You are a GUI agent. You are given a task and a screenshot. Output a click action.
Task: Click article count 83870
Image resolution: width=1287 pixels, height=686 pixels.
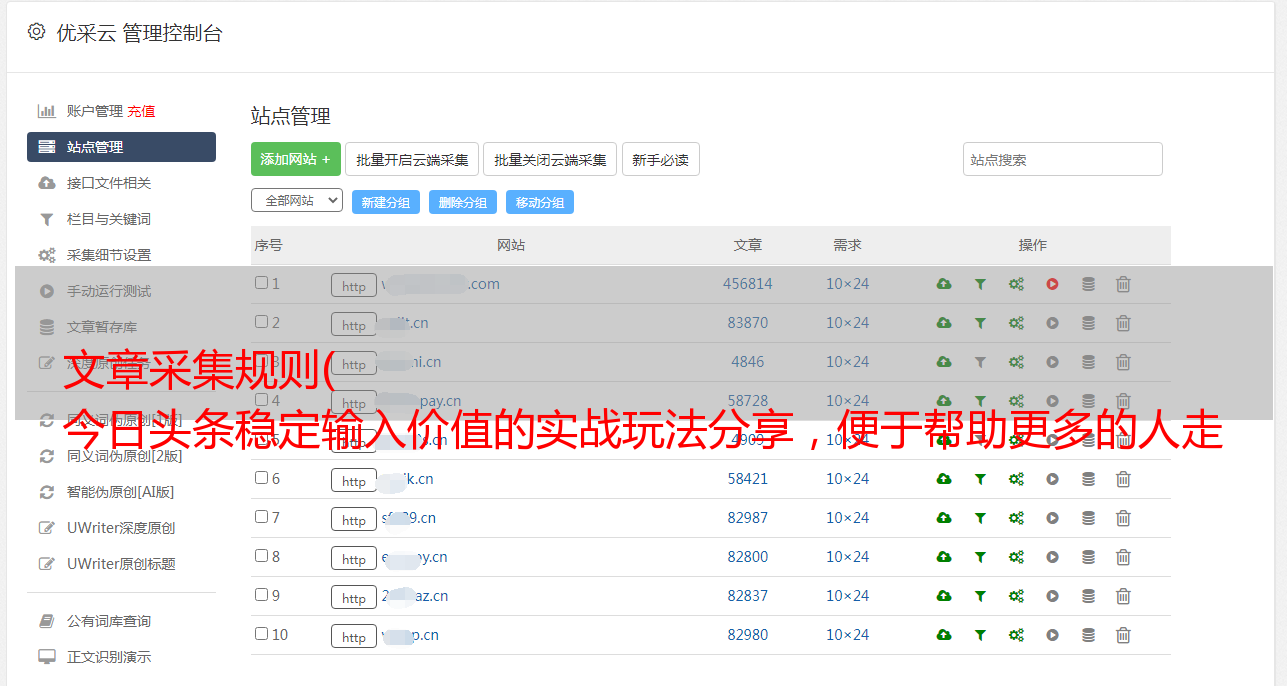[x=748, y=323]
